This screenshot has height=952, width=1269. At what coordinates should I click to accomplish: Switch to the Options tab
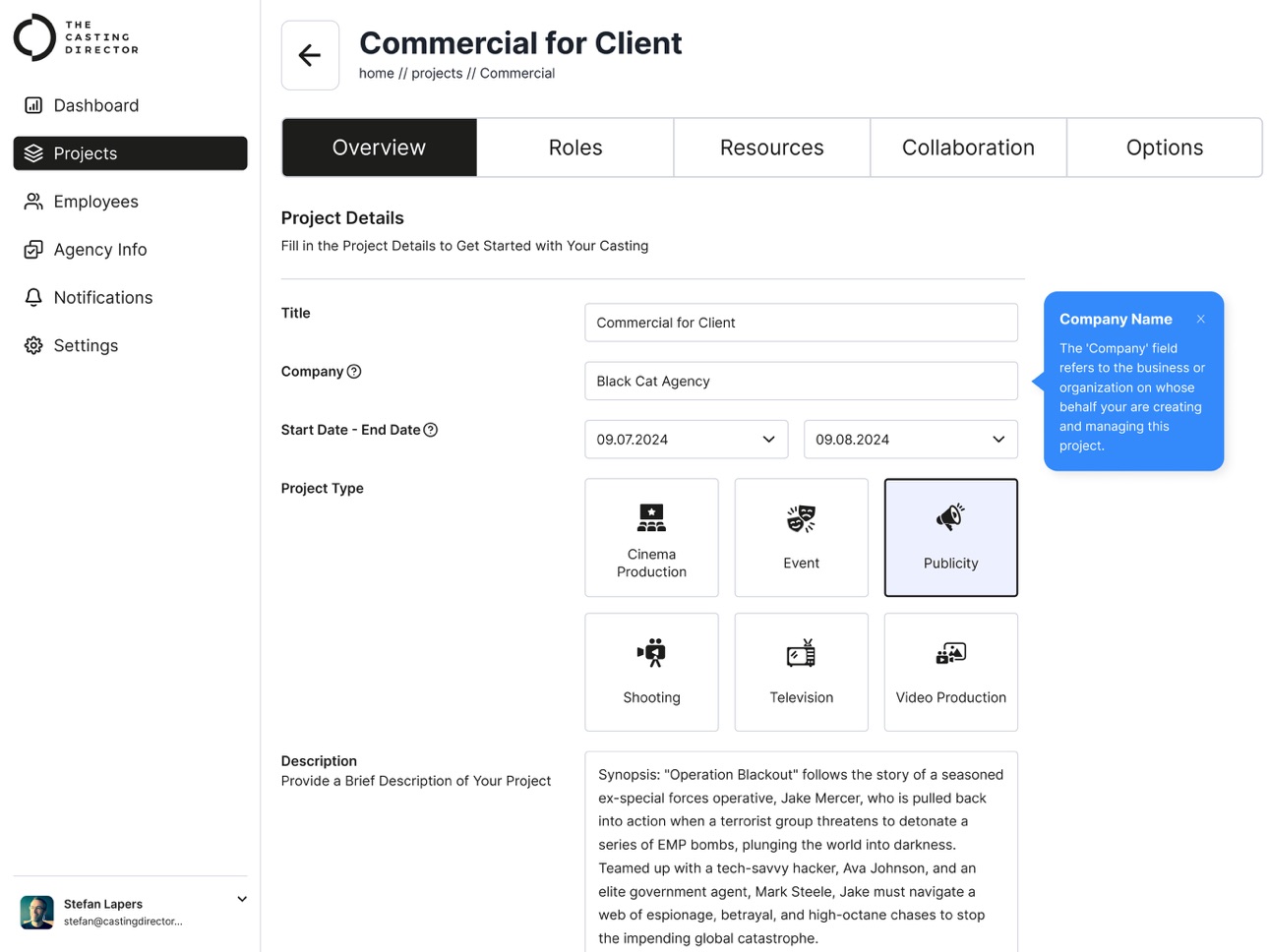coord(1165,148)
